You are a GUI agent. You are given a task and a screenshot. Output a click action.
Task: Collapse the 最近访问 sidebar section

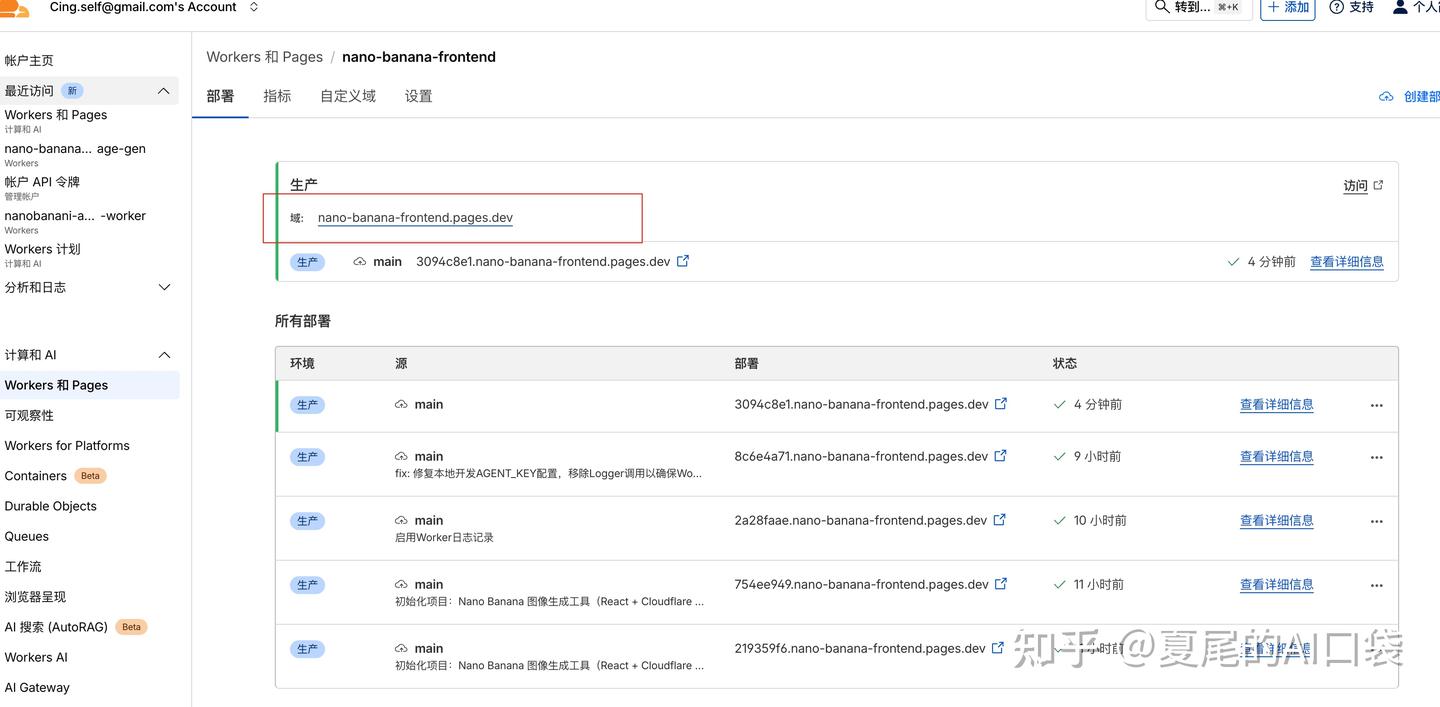tap(163, 90)
